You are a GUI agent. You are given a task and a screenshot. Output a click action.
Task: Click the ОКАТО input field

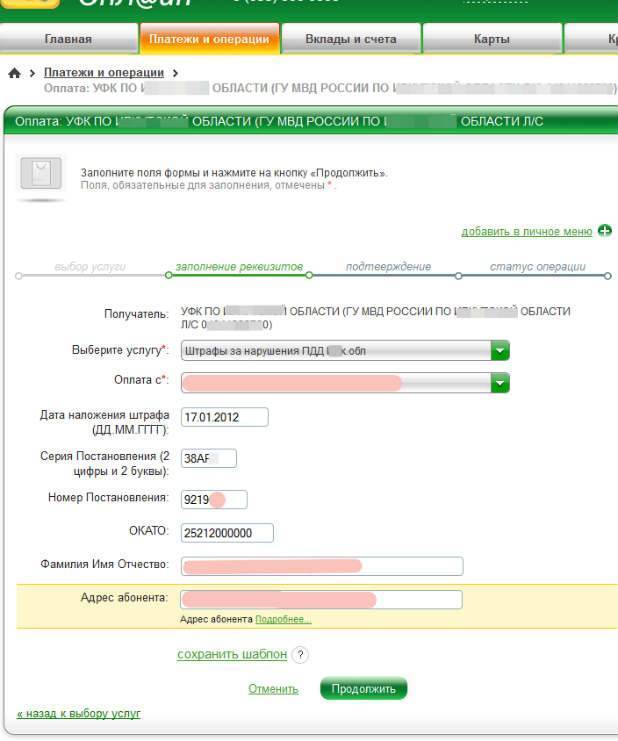coord(227,533)
